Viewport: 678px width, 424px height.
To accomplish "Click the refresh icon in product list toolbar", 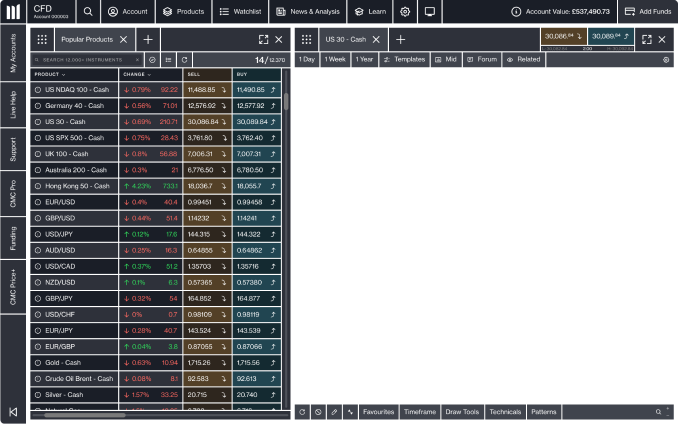I will [185, 60].
